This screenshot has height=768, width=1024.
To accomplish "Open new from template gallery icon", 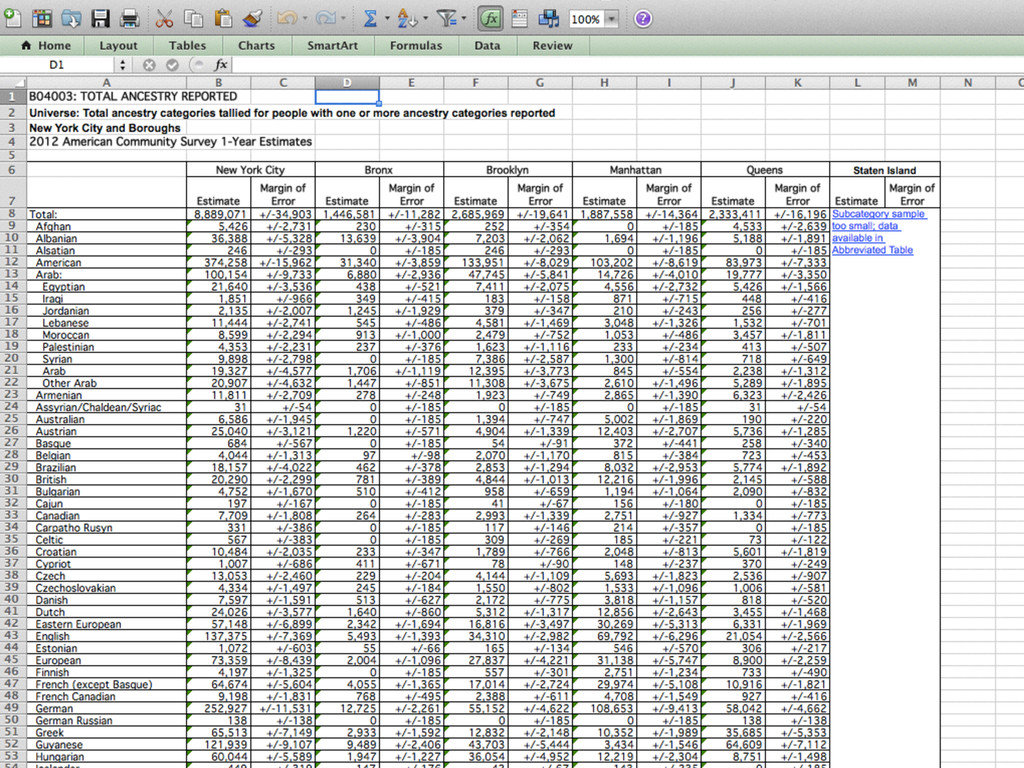I will coord(42,18).
